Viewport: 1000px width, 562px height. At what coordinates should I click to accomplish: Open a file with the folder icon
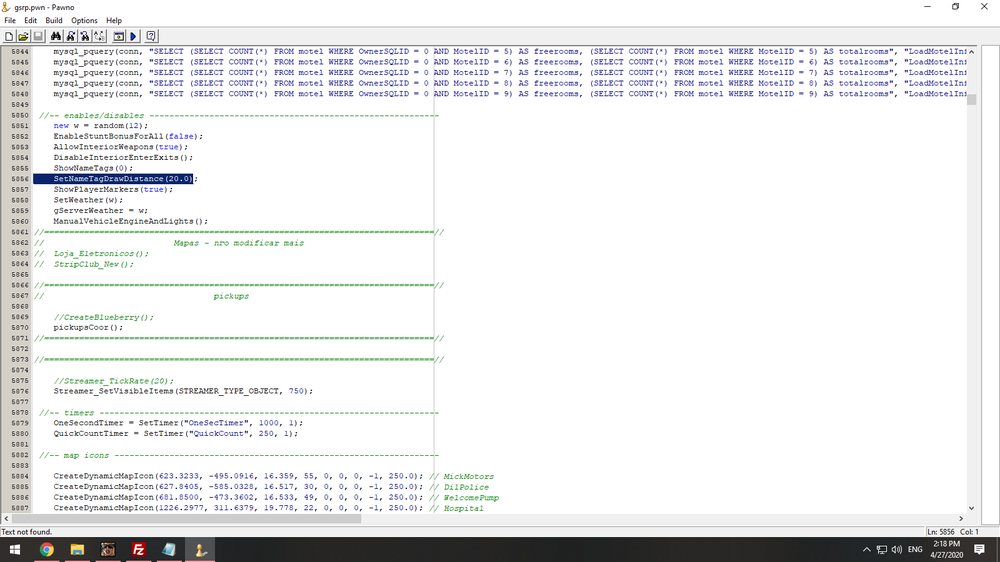point(23,36)
